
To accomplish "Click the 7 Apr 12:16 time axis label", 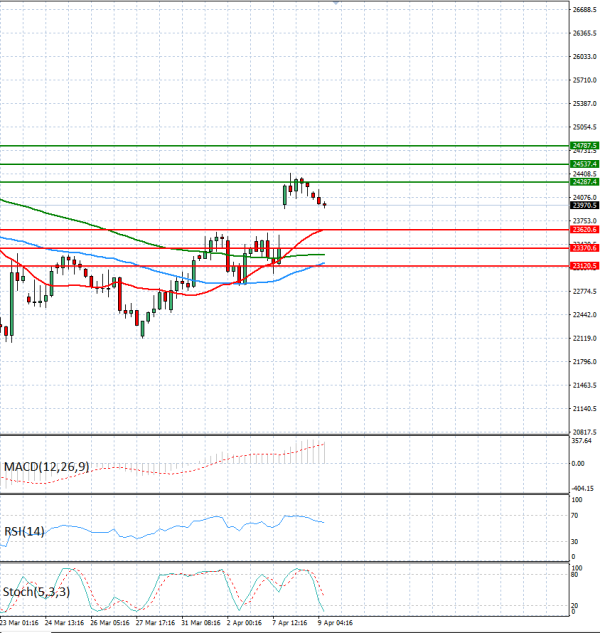I will pos(290,623).
